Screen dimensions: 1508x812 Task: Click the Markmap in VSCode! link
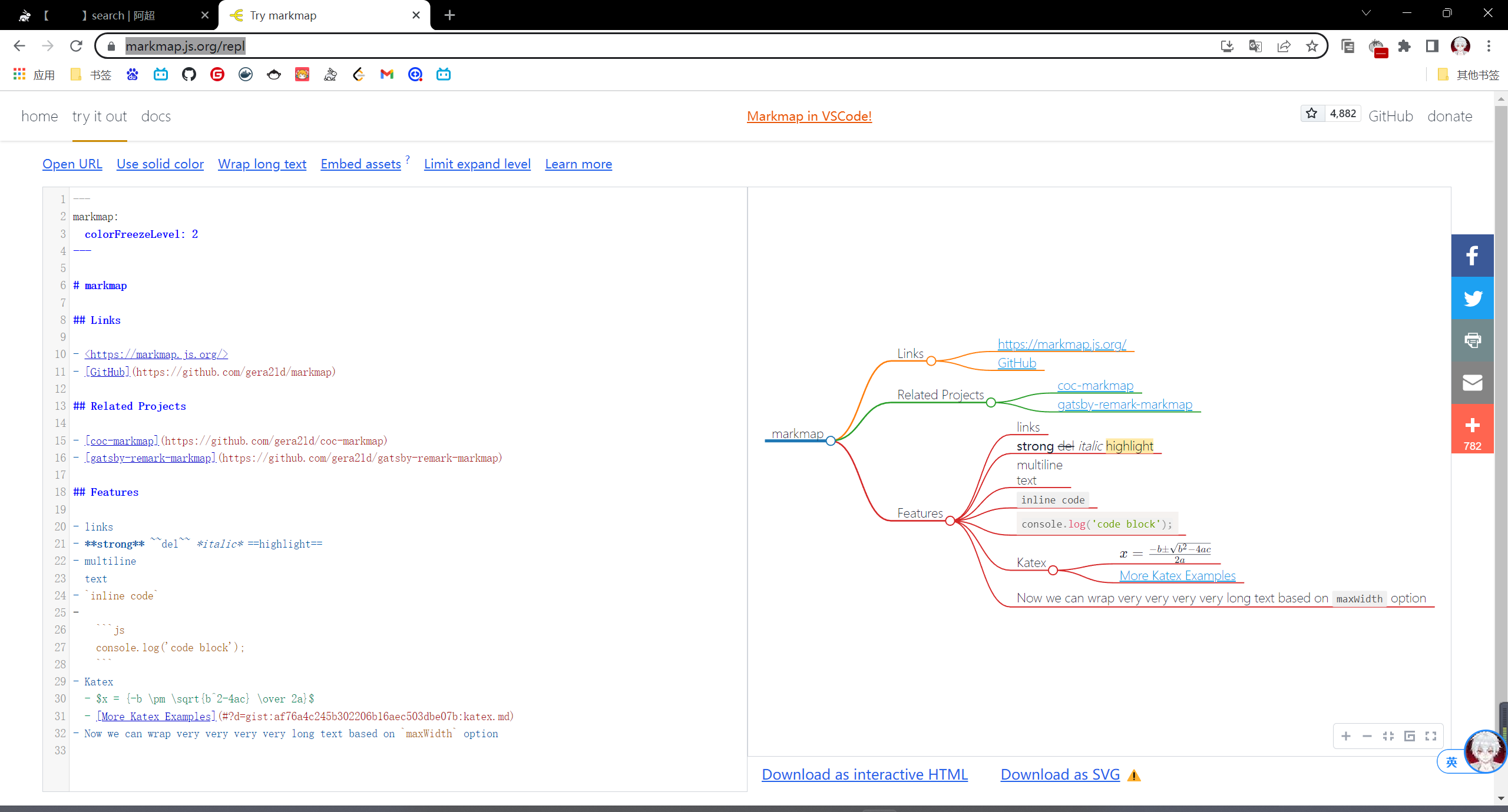[x=809, y=117]
